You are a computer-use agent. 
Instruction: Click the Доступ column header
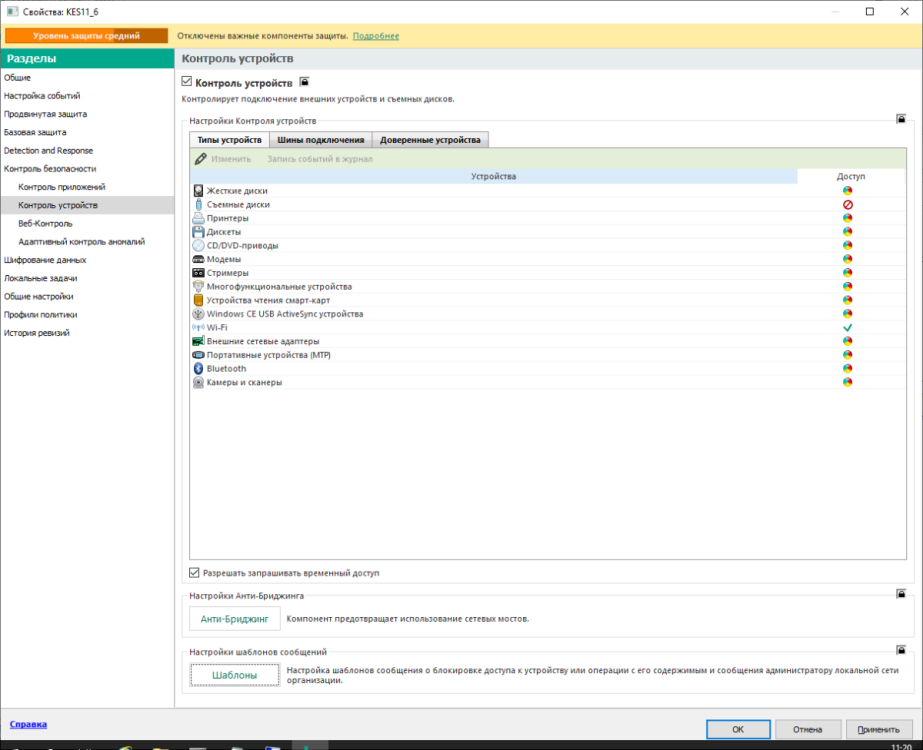[x=851, y=176]
